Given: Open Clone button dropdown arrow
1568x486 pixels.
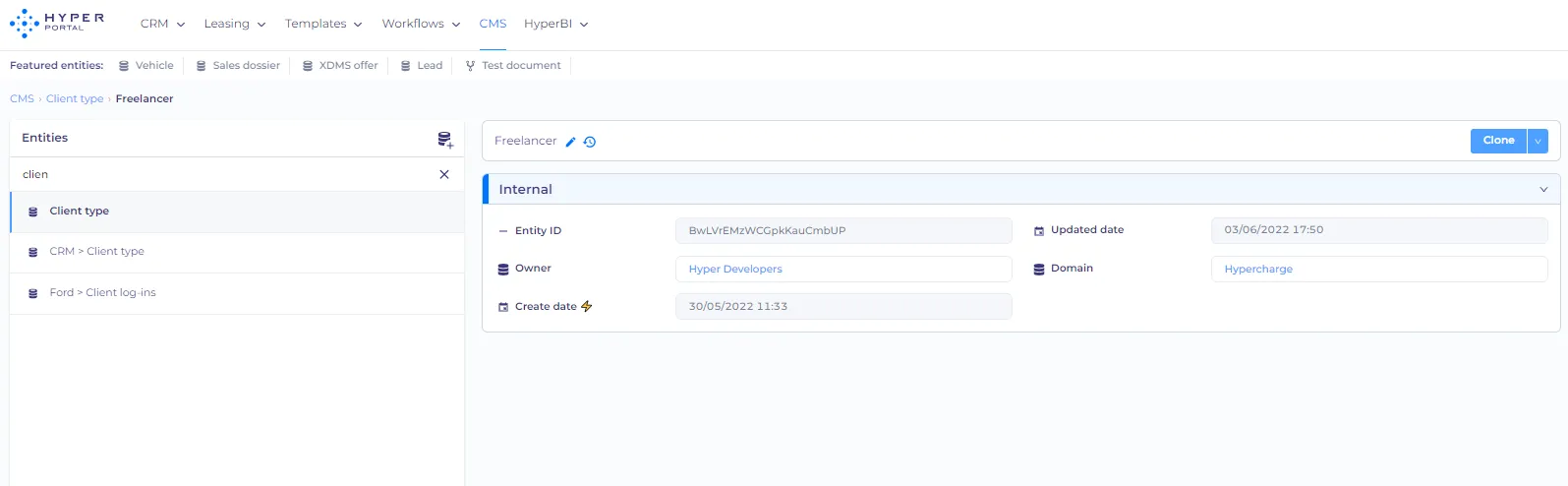Looking at the screenshot, I should (1539, 142).
